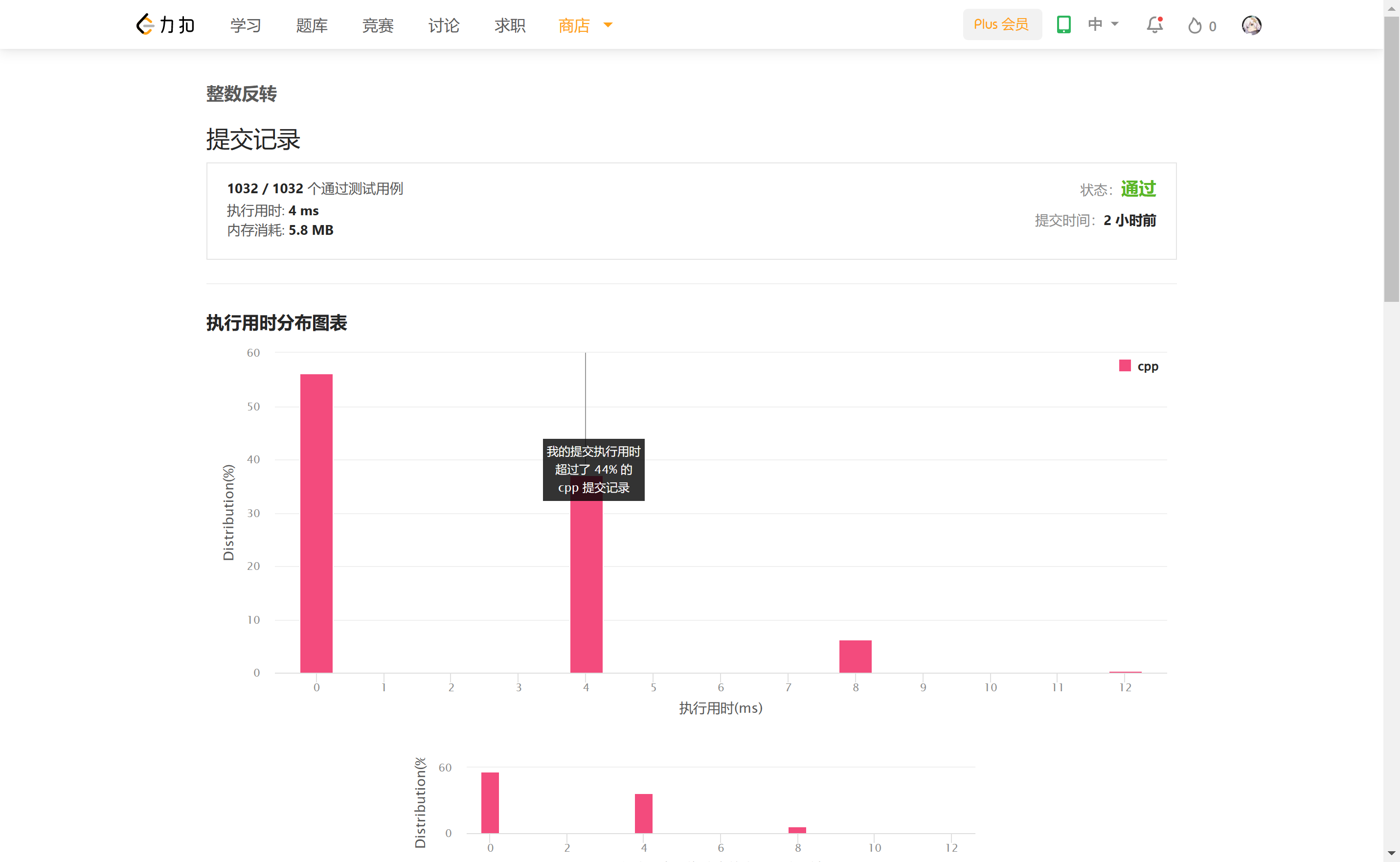Viewport: 1400px width, 862px height.
Task: Click the Plus 会员 button
Action: point(1001,24)
